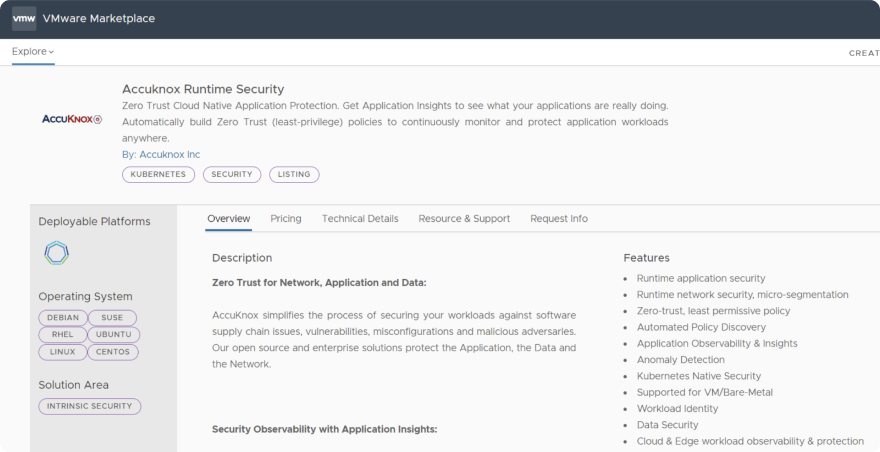This screenshot has width=880, height=452.
Task: Click the Accuknox Runtime Security heading
Action: [203, 89]
